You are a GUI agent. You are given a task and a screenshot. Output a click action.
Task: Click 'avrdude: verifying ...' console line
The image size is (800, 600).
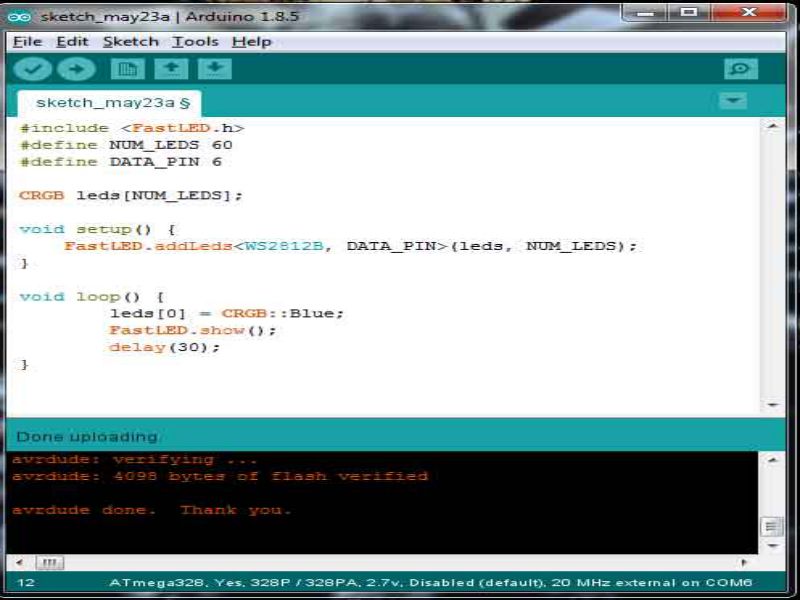(x=134, y=459)
